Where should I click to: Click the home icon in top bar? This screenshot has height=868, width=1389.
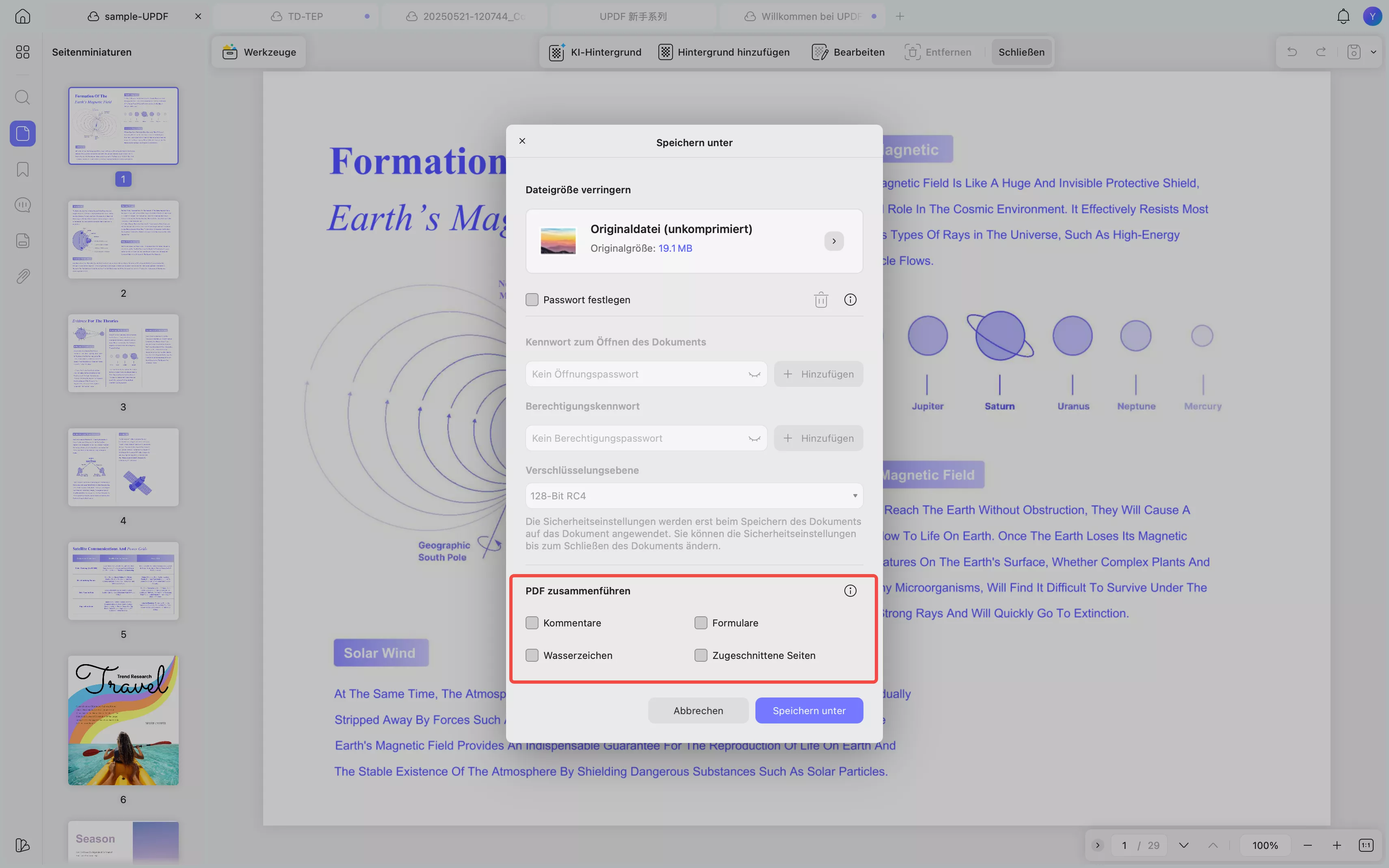coord(22,16)
